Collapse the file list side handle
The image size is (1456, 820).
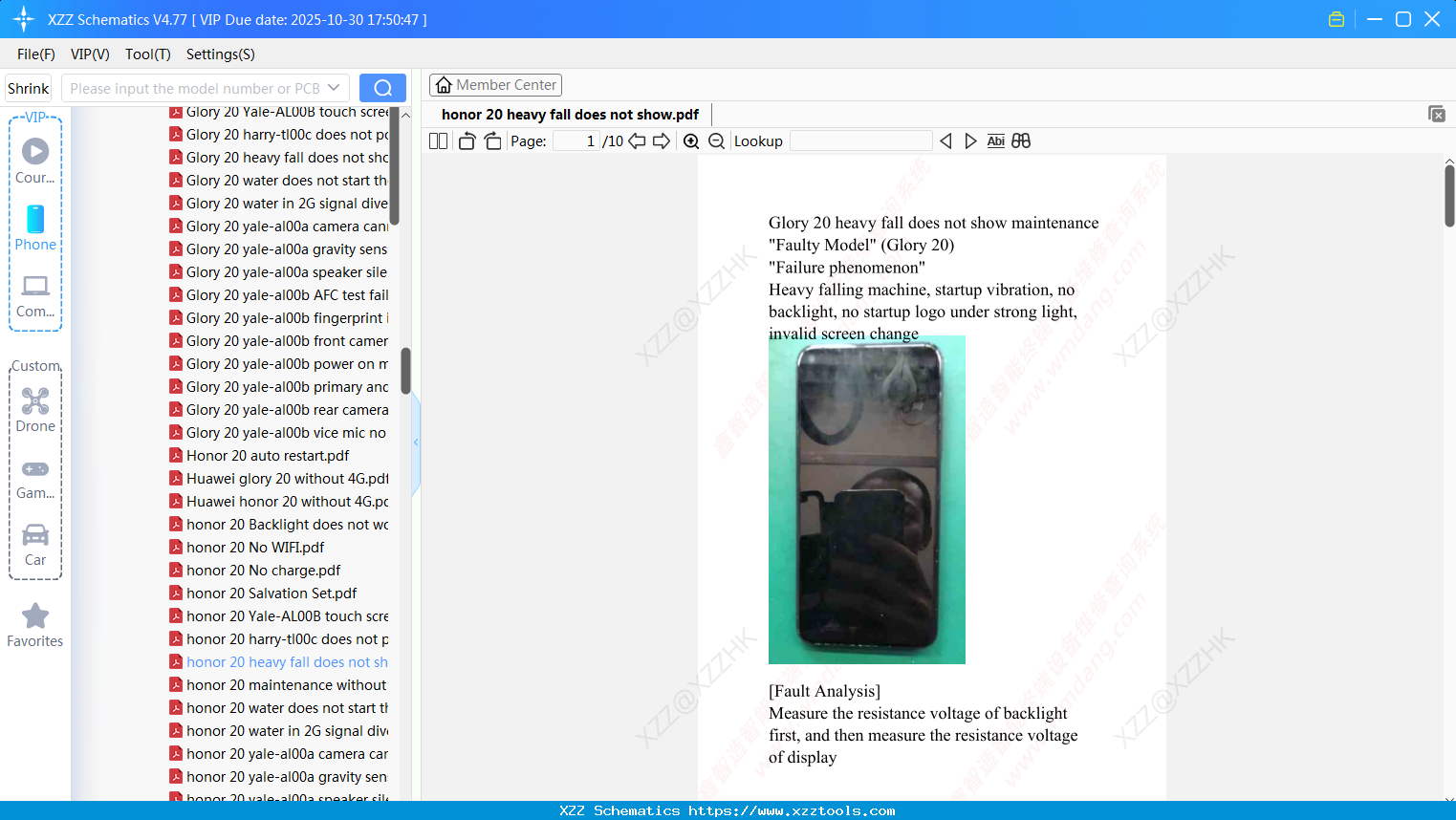416,442
